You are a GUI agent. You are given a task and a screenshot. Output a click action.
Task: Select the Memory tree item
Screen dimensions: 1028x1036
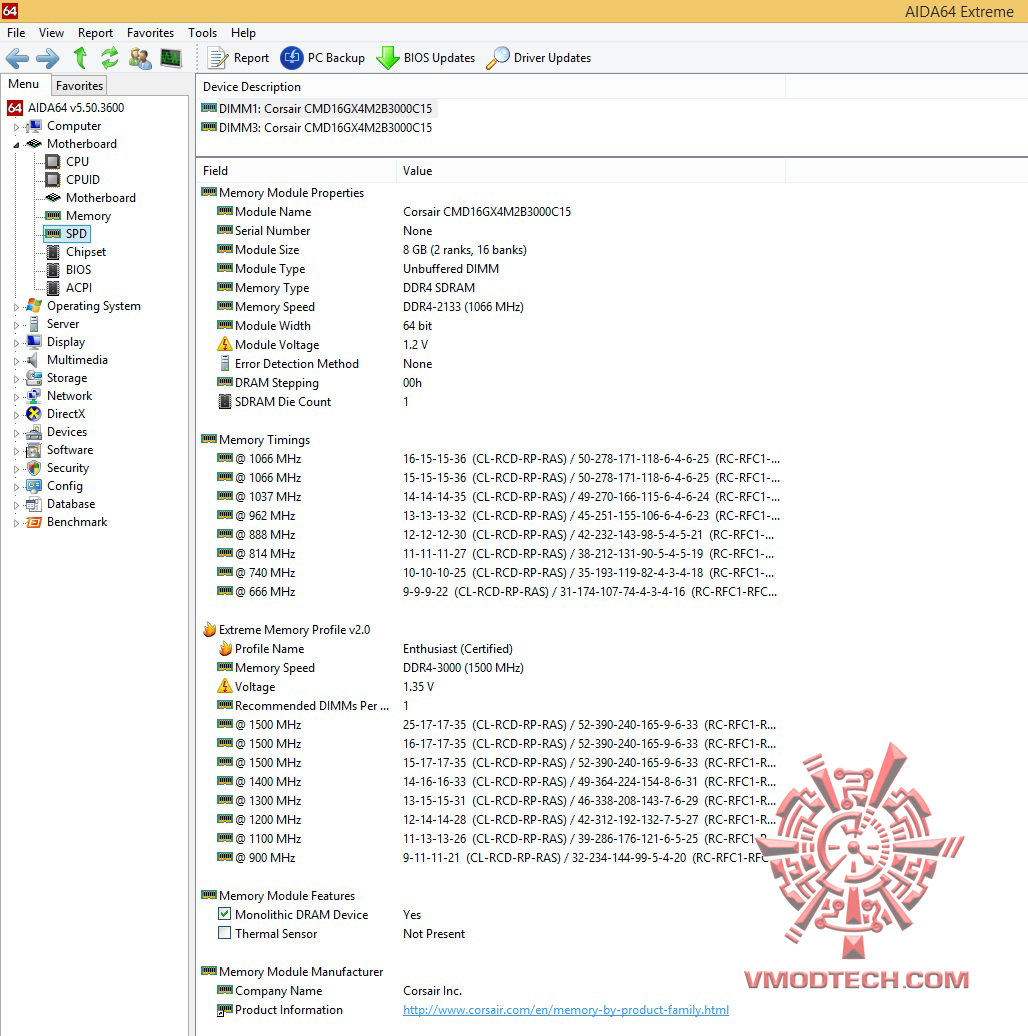point(88,216)
